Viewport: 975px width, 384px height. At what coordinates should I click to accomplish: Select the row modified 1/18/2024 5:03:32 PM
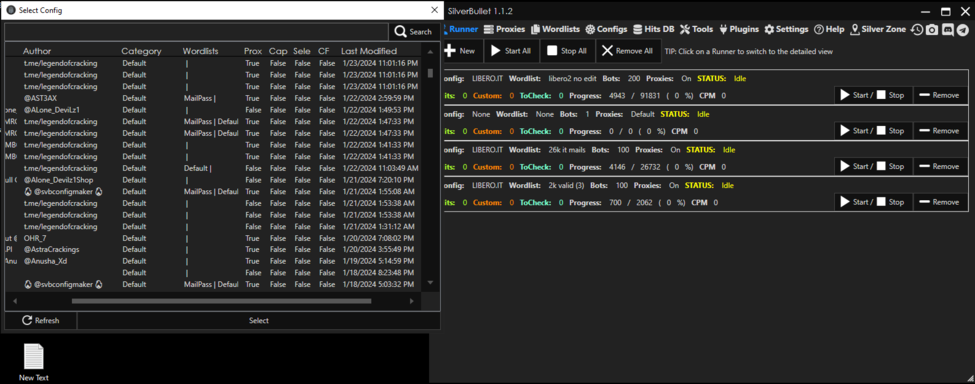point(213,284)
